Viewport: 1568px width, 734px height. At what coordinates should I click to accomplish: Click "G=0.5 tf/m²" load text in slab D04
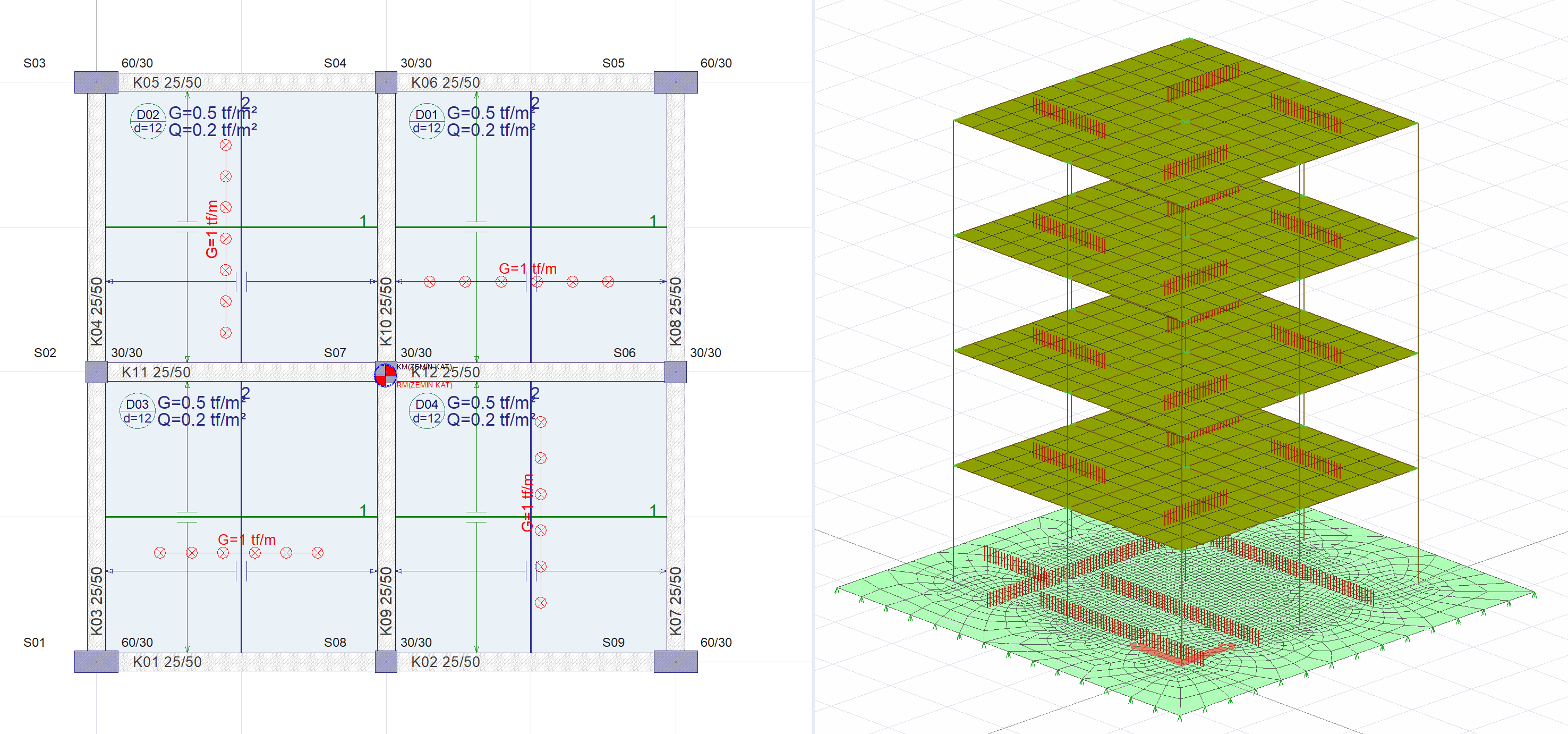[x=491, y=403]
